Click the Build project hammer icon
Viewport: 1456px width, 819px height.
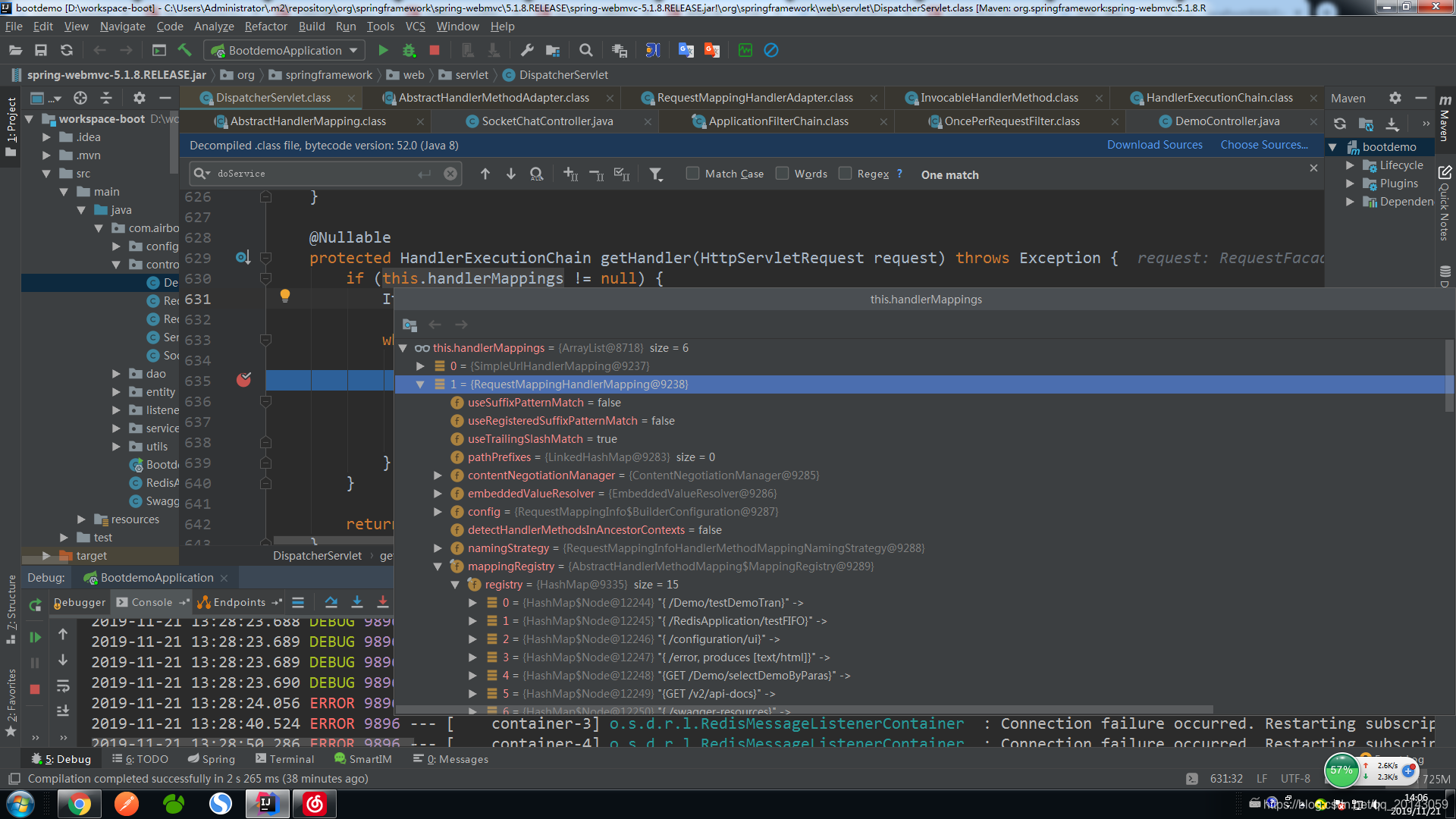[184, 50]
